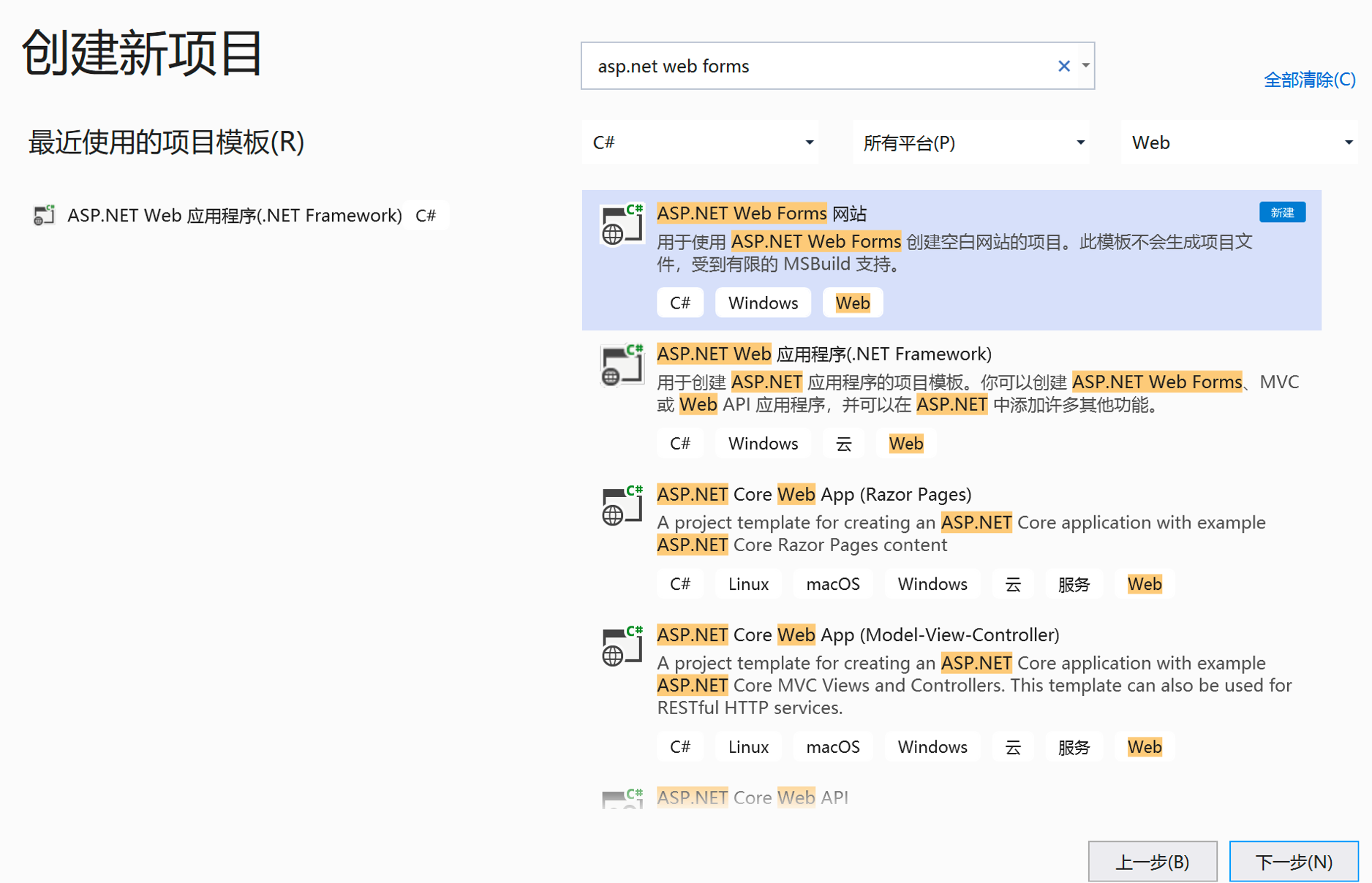
Task: Click the macOS tag under the Razor Pages template
Action: click(x=833, y=584)
